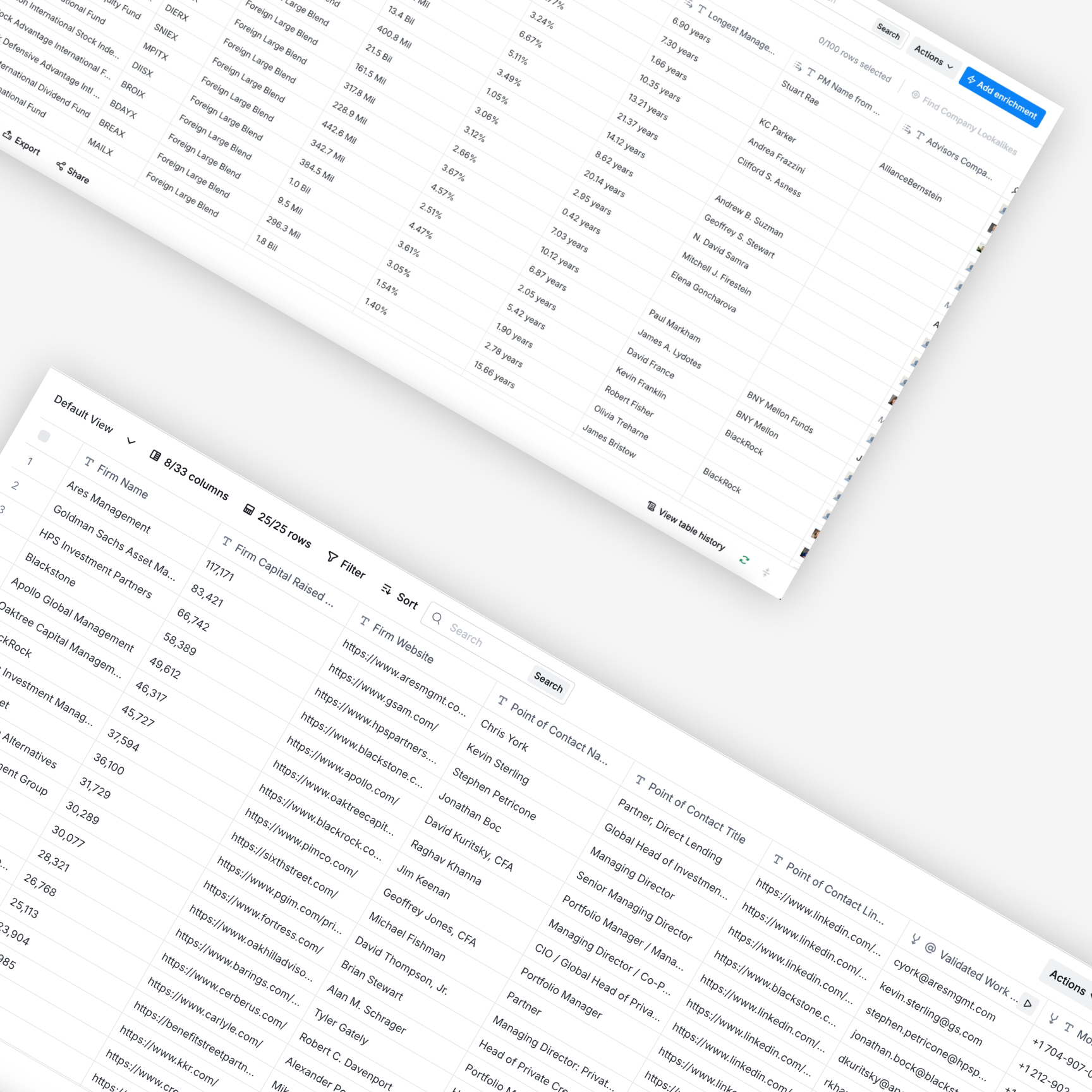
Task: Click the Raghav Khanna contact cell
Action: pos(446,861)
